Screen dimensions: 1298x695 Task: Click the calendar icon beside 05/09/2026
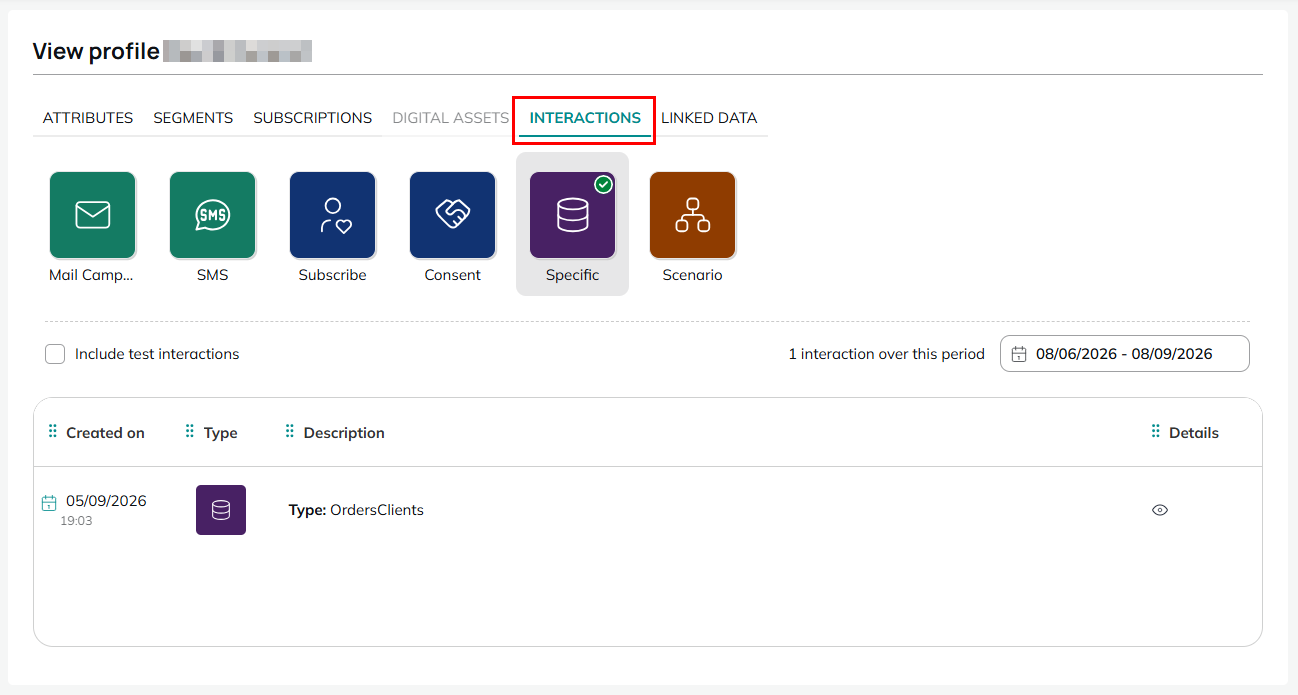pos(49,502)
